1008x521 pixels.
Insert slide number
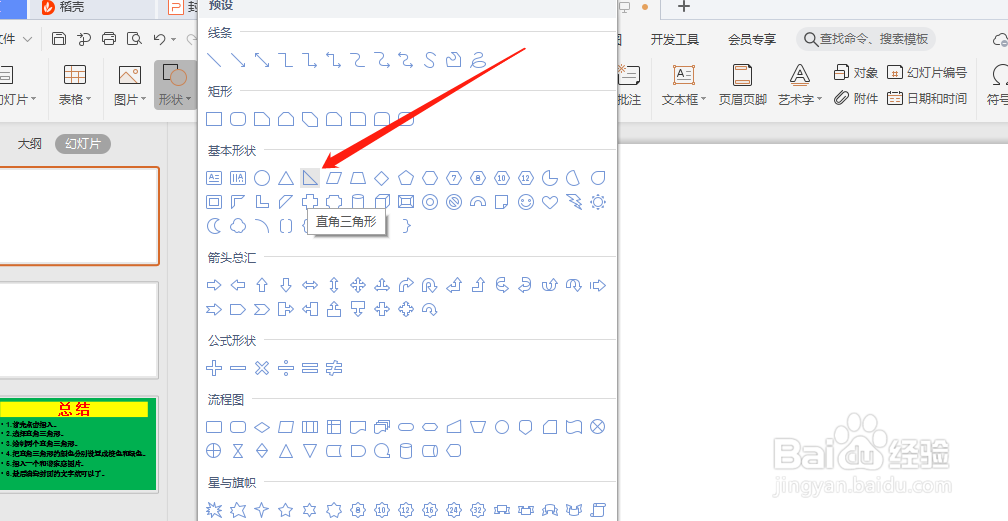(926, 73)
